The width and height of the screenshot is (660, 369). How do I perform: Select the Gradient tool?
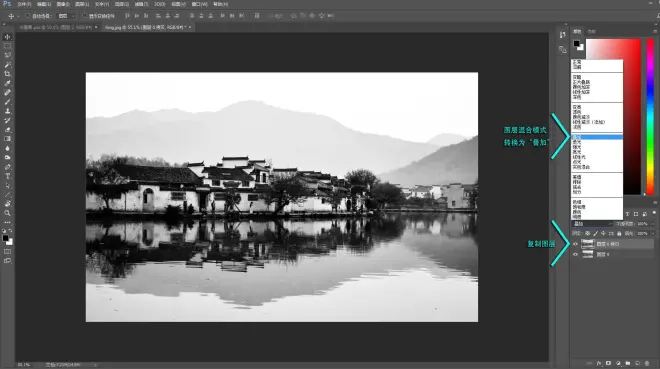pos(8,139)
